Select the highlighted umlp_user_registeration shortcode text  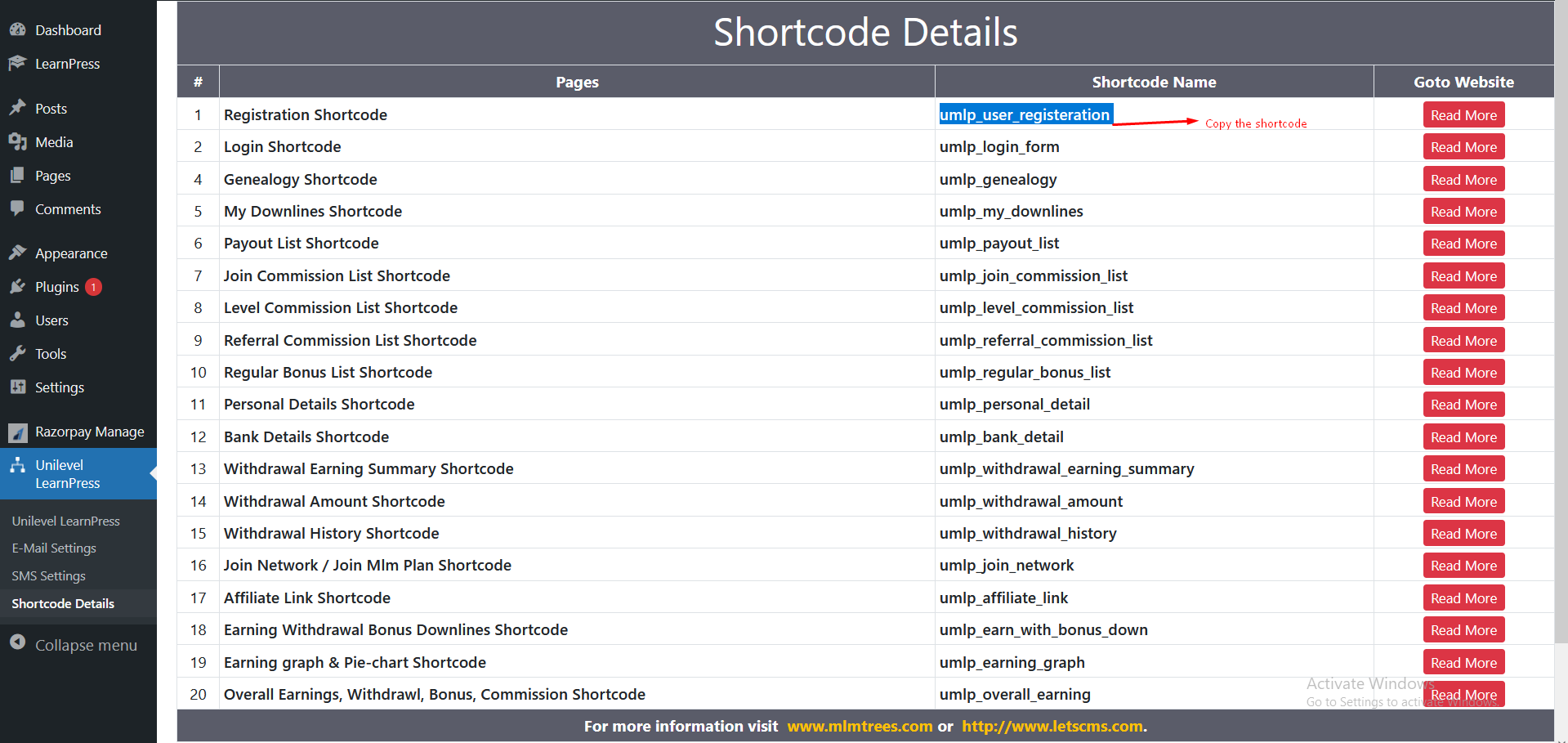click(1025, 114)
